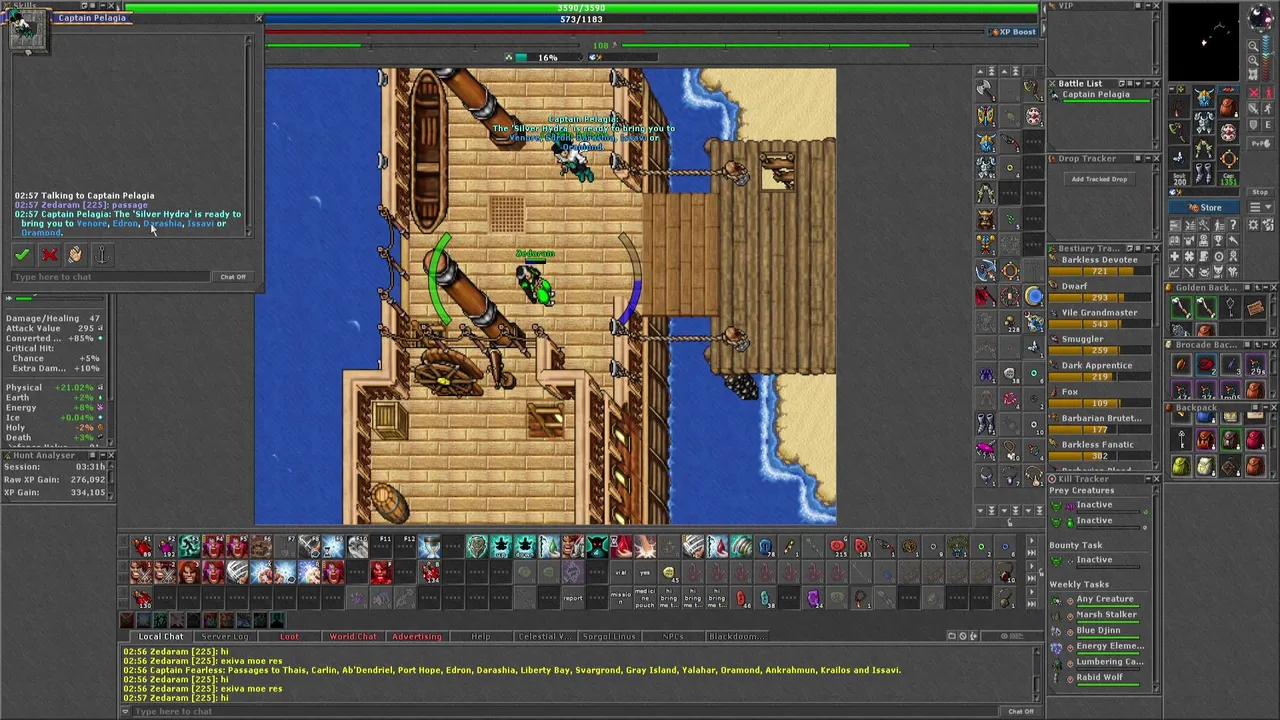This screenshot has width=1280, height=720.
Task: Click Add Tracked Drop button
Action: (x=1099, y=179)
